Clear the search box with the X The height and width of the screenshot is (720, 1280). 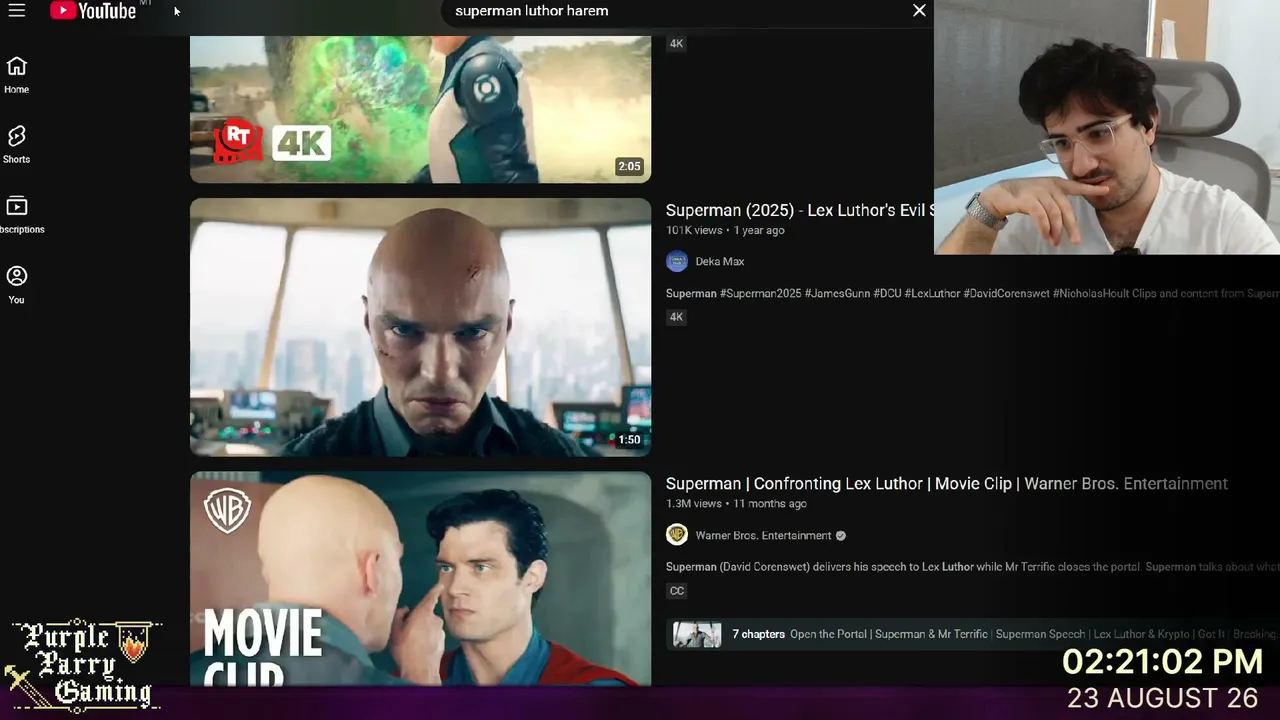pos(919,11)
